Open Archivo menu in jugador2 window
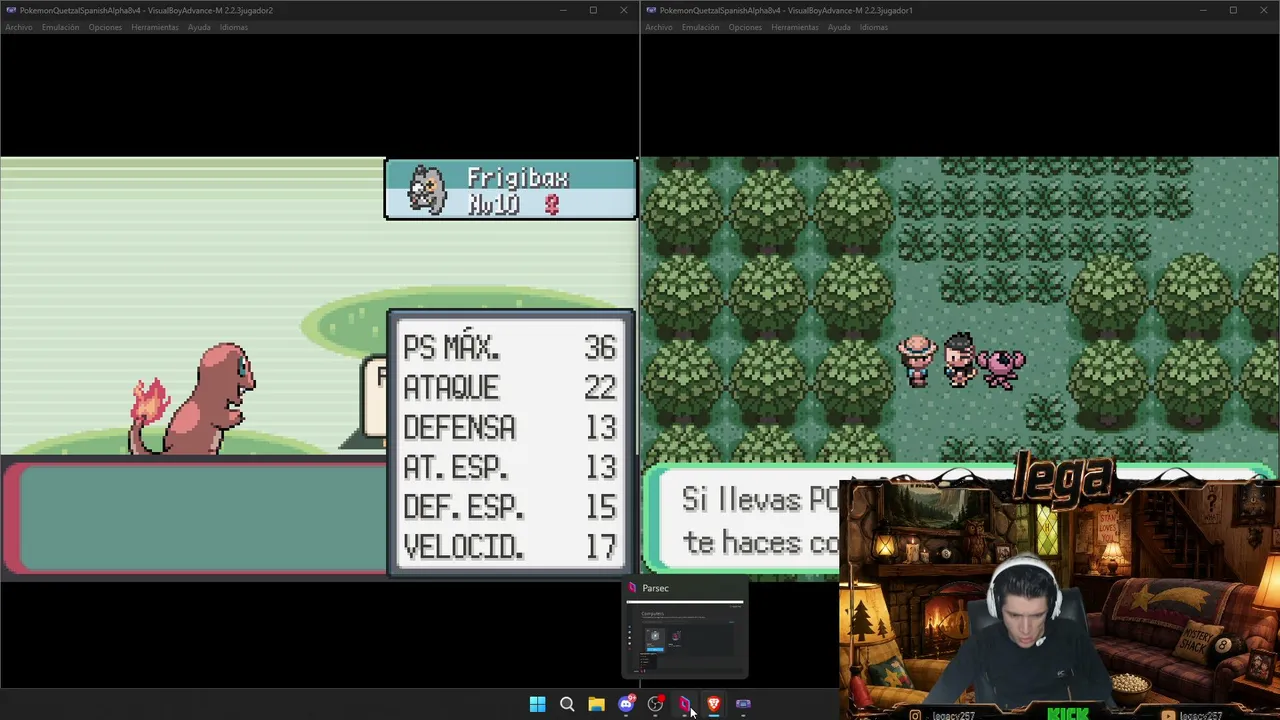1280x720 pixels. [18, 27]
